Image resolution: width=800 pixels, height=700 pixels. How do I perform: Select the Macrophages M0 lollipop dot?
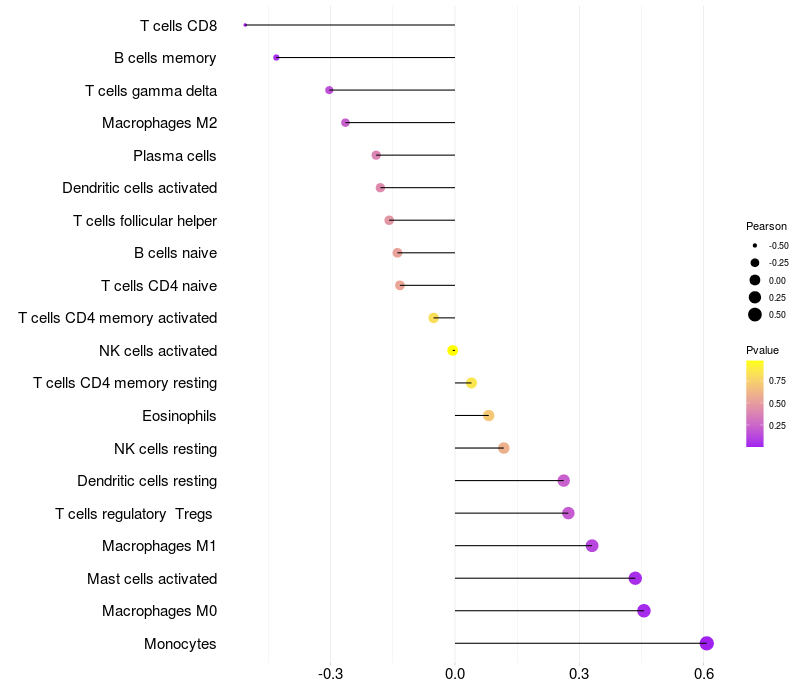point(644,611)
